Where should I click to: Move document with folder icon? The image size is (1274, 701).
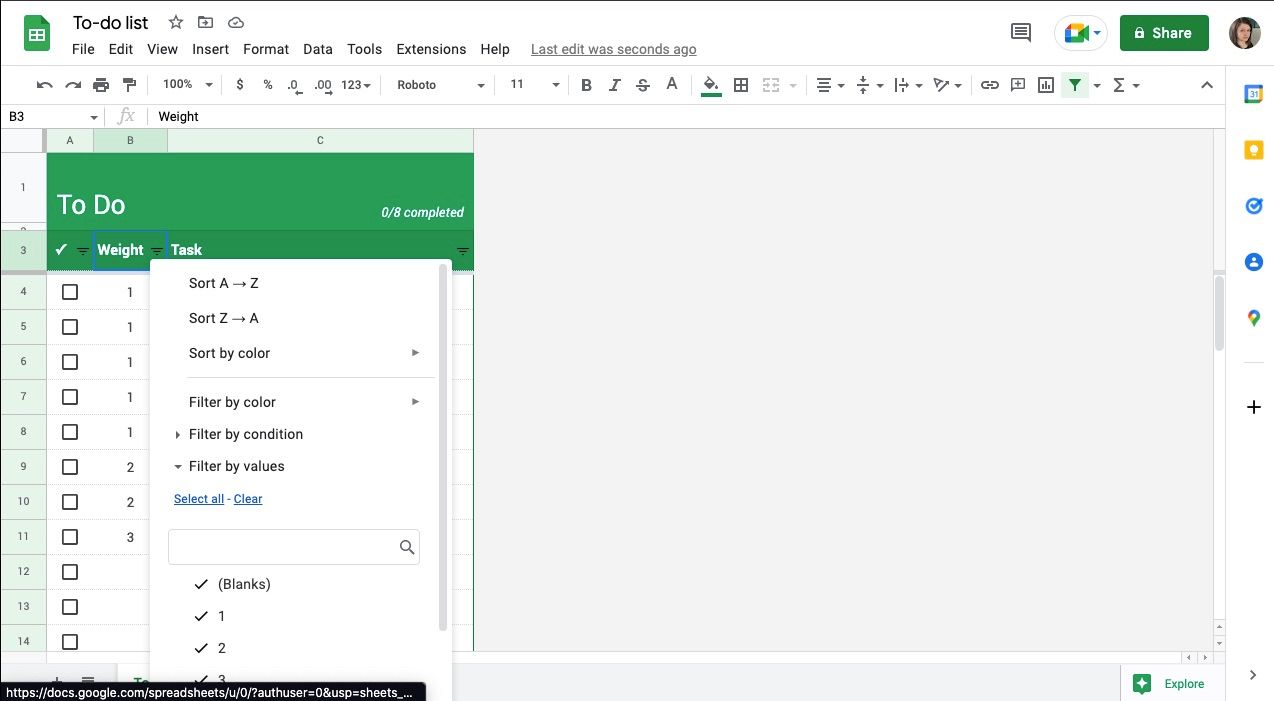[x=206, y=22]
